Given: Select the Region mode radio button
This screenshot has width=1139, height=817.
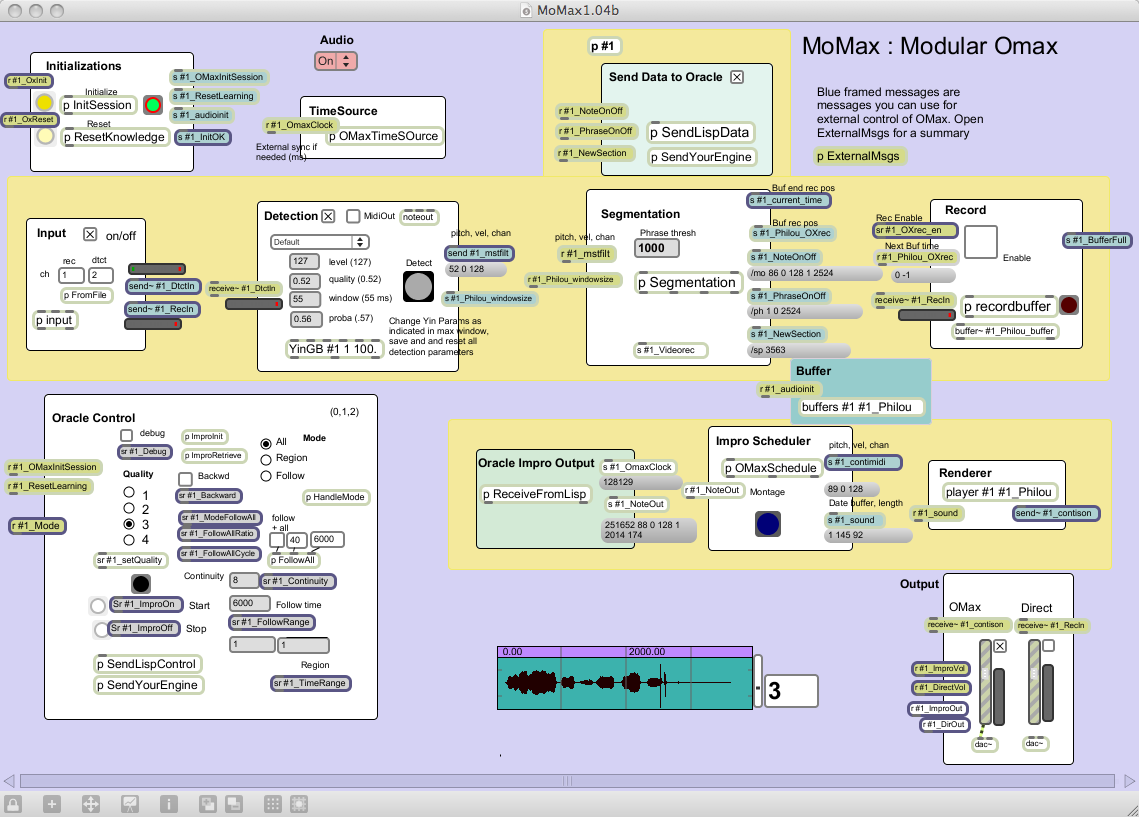Looking at the screenshot, I should click(x=266, y=460).
